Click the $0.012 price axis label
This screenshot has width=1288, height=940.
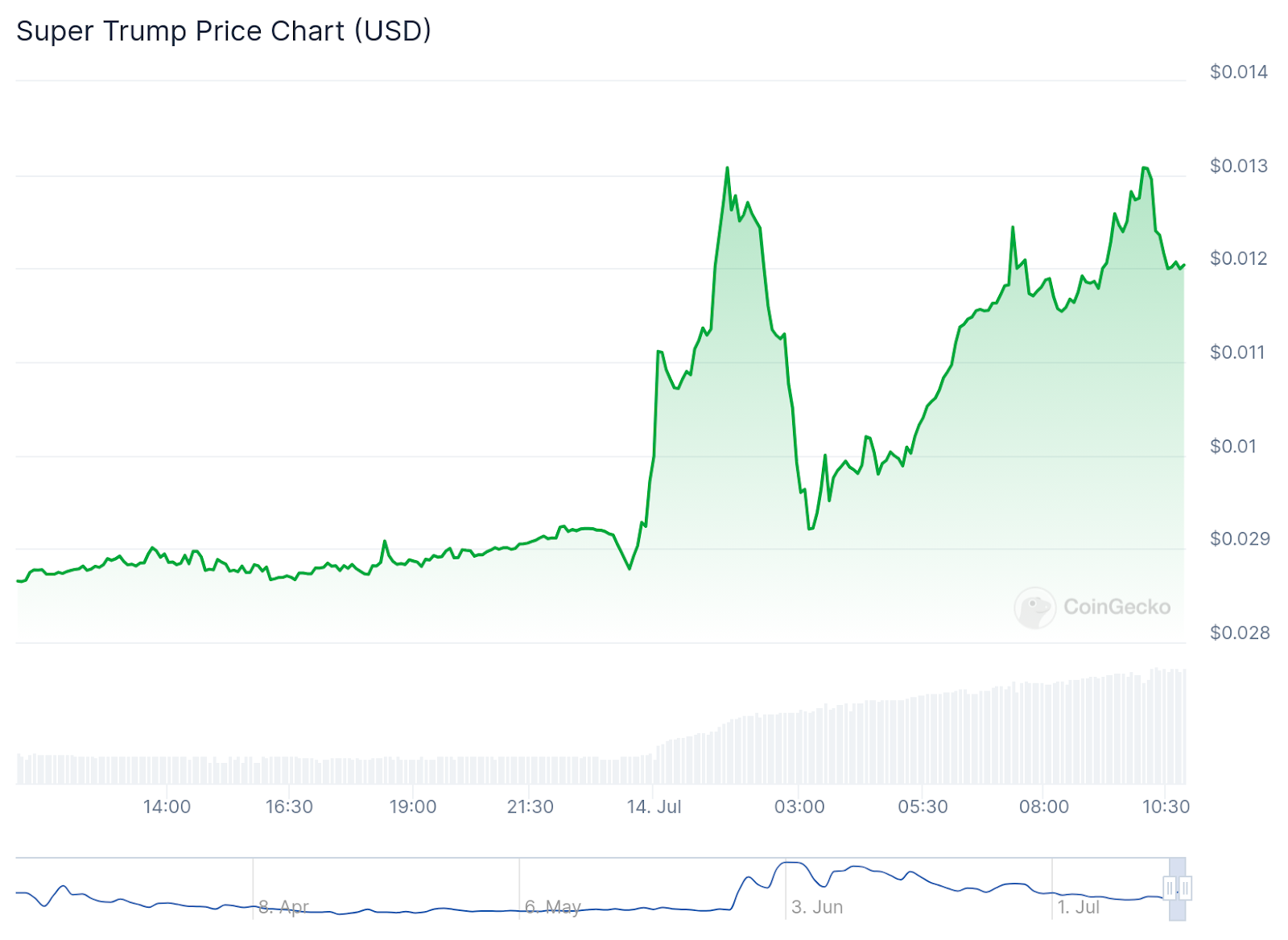tap(1239, 258)
